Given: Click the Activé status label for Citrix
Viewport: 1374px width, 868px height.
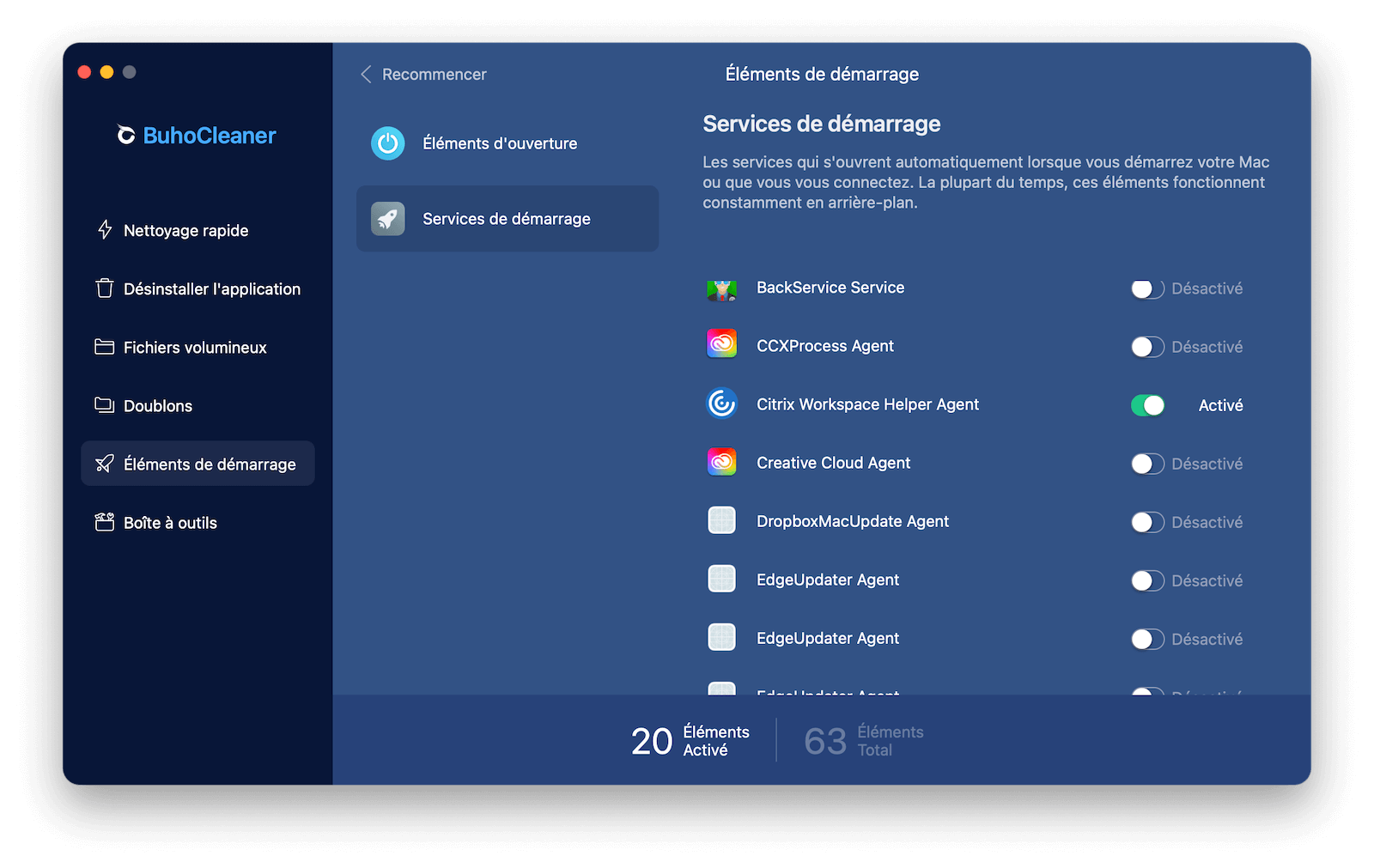Looking at the screenshot, I should pos(1220,405).
